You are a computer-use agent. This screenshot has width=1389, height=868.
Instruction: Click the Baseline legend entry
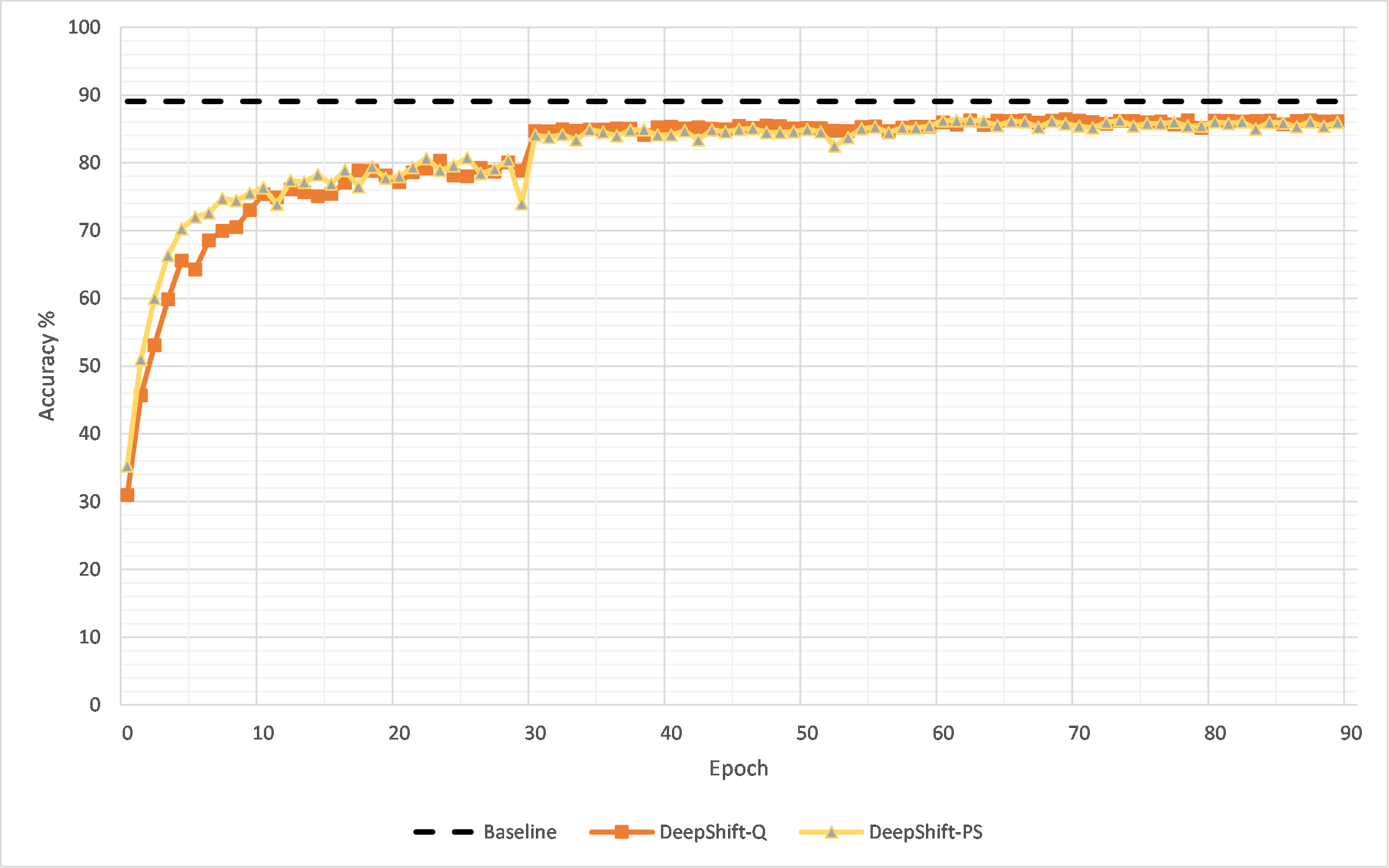coord(485,832)
